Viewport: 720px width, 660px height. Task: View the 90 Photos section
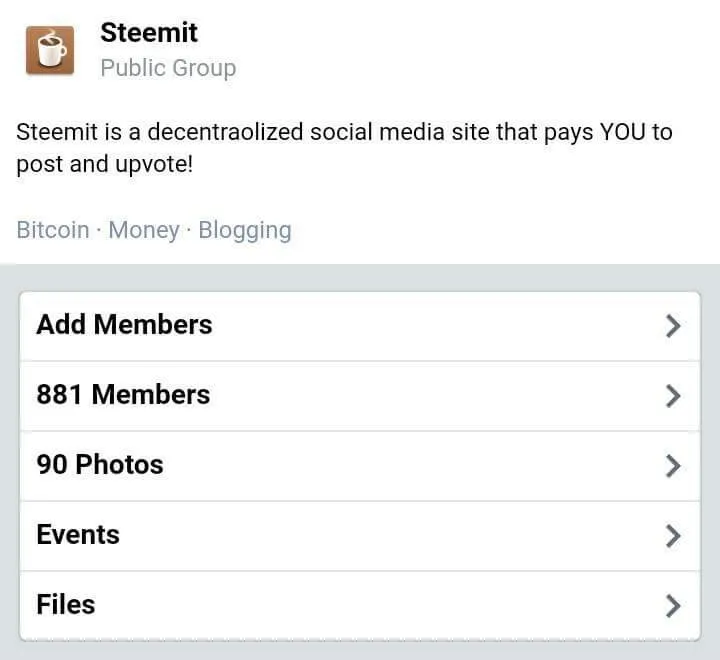coord(360,466)
